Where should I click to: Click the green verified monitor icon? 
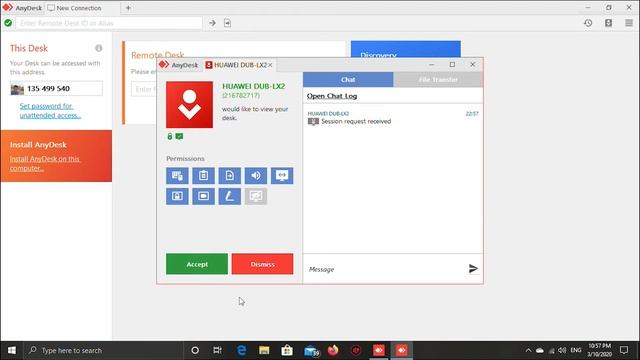179,136
